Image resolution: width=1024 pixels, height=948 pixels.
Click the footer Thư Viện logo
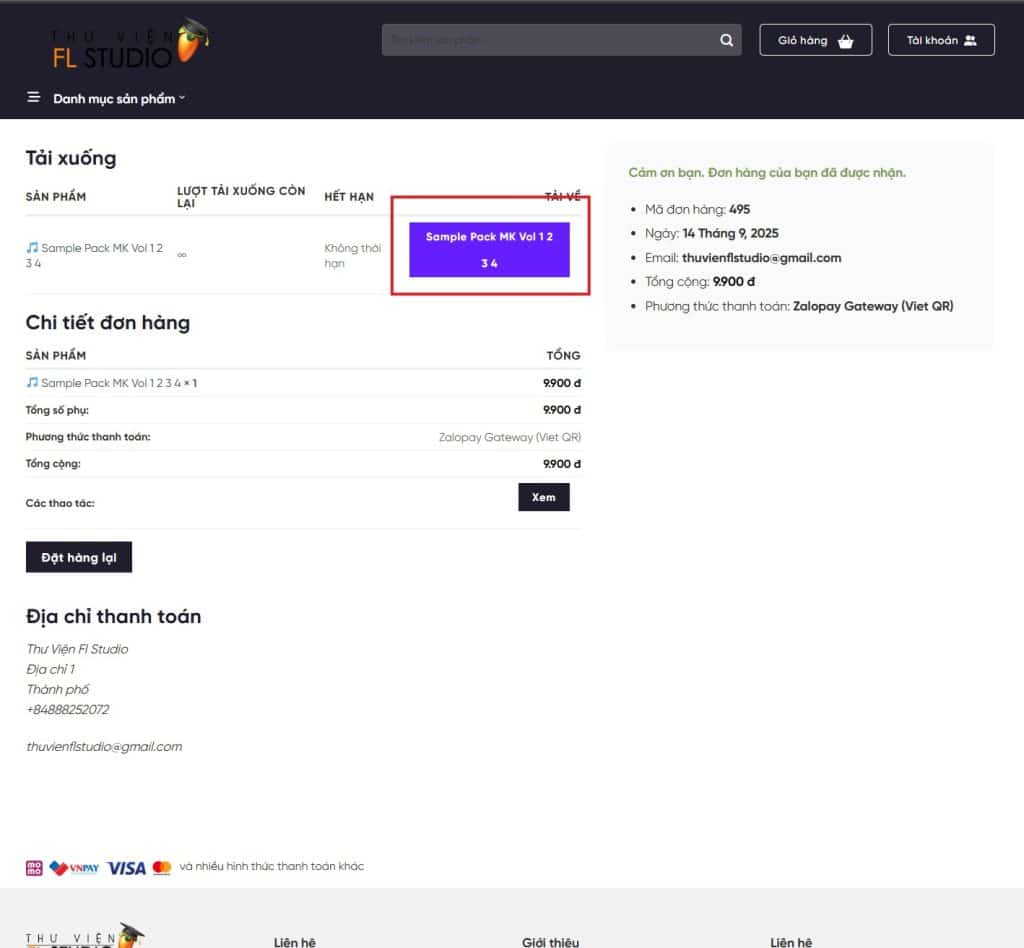pos(85,936)
